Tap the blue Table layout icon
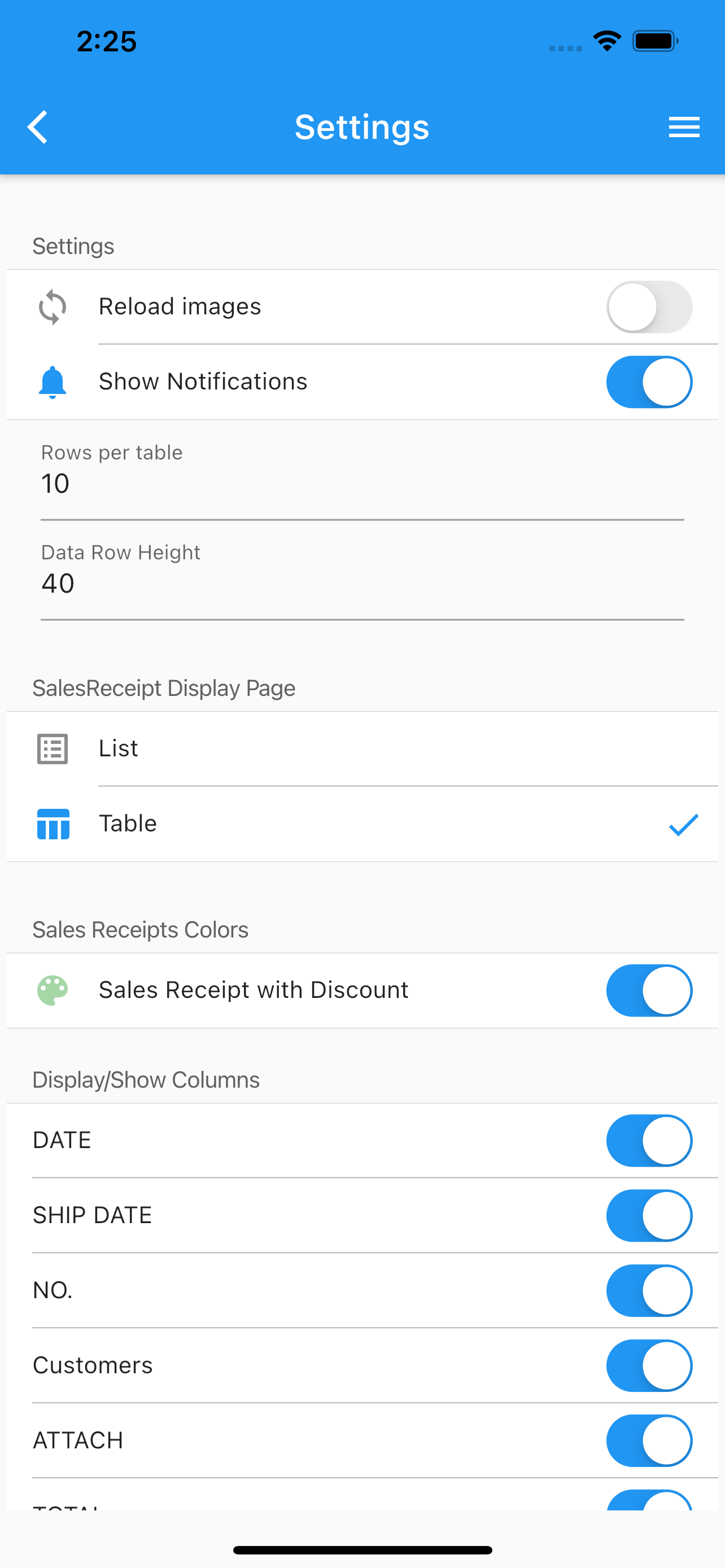 53,824
